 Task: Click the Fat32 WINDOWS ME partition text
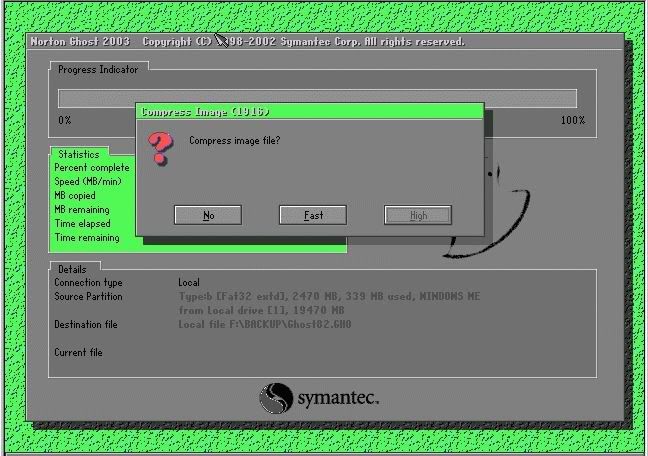(329, 296)
